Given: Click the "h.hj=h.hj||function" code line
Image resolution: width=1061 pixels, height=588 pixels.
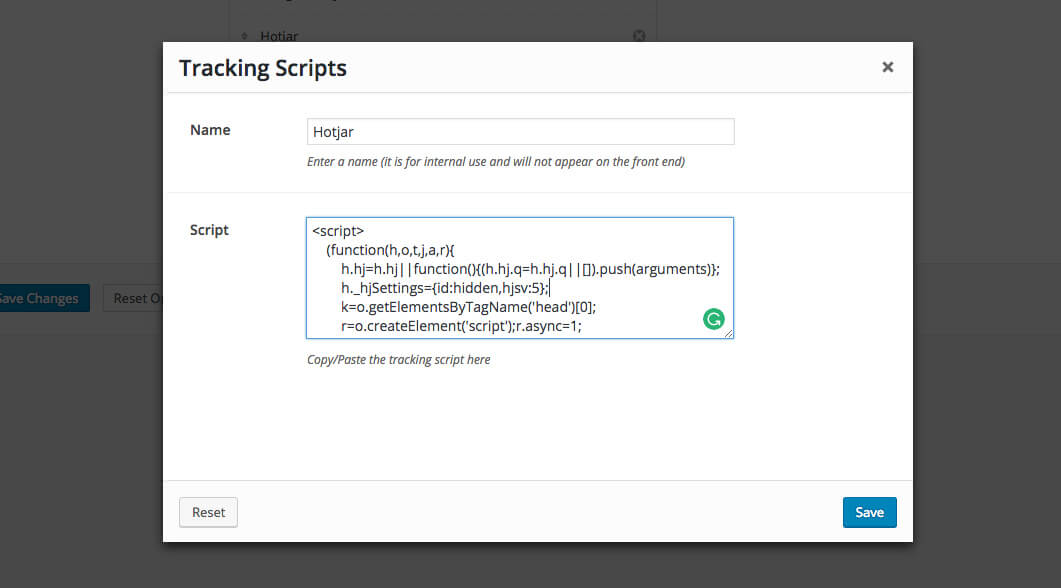Looking at the screenshot, I should (530, 269).
